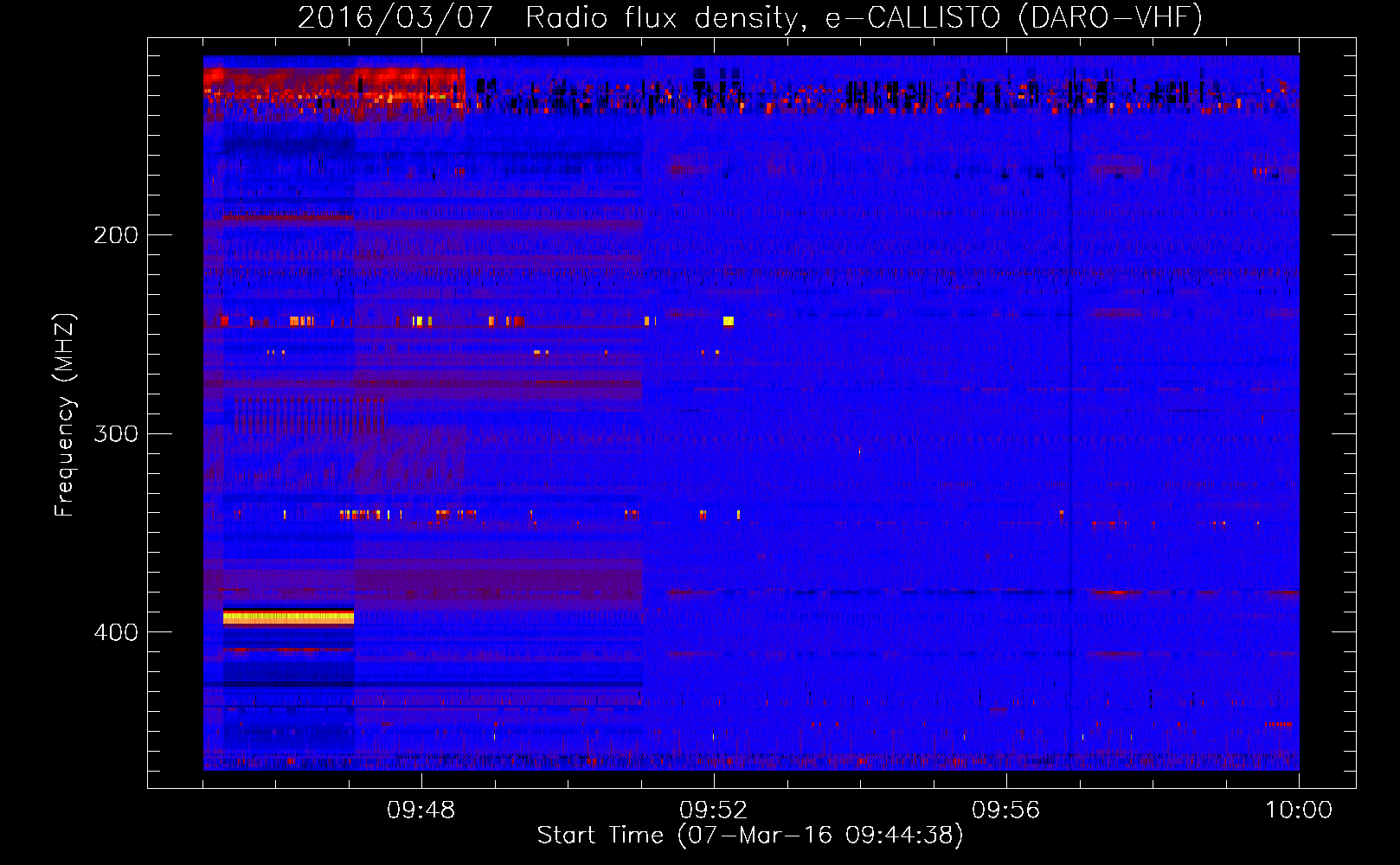
Task: Click the 'Start Time (07-Mar-16 09:44:38)' caption
Action: 750,836
